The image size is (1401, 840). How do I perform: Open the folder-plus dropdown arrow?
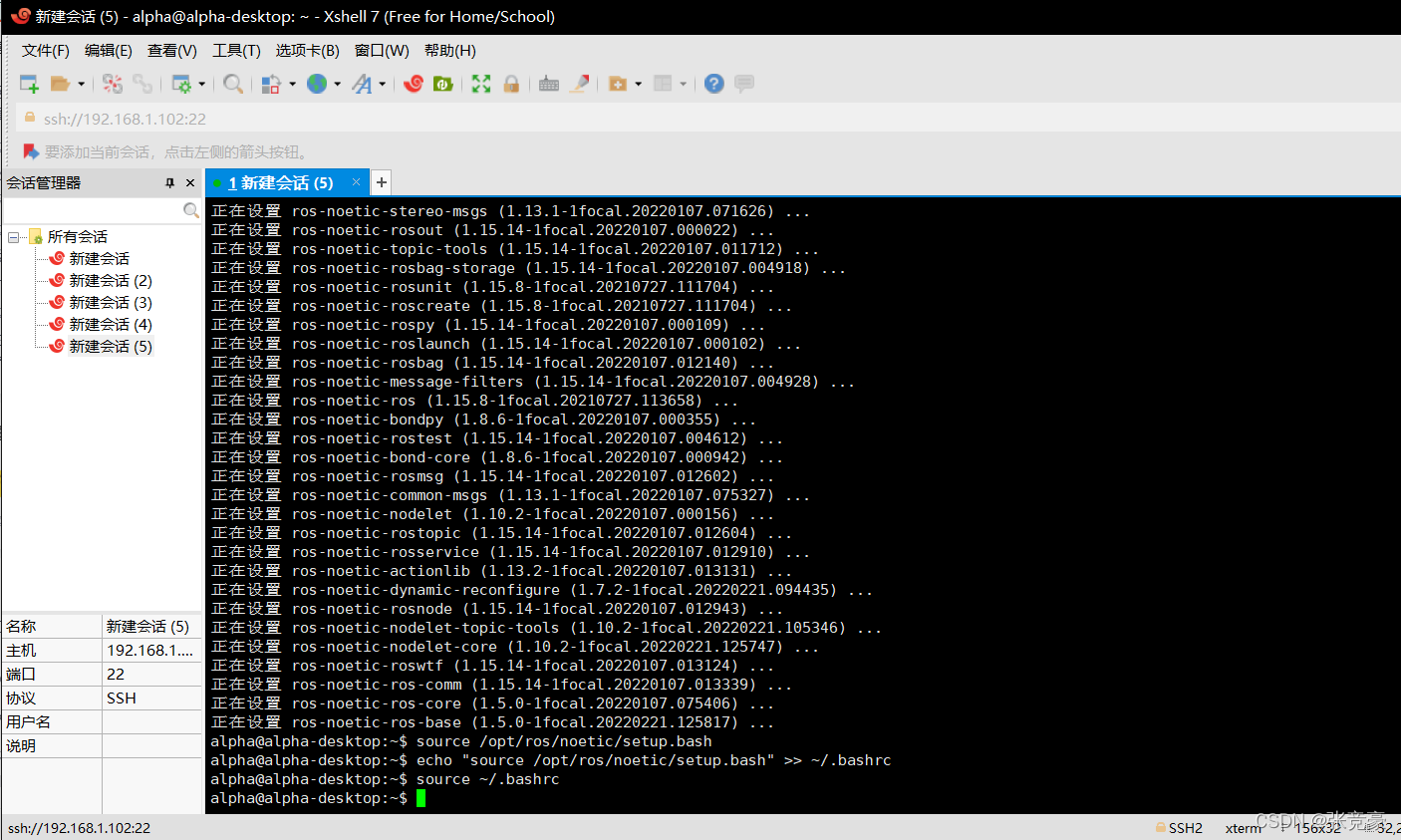click(638, 84)
